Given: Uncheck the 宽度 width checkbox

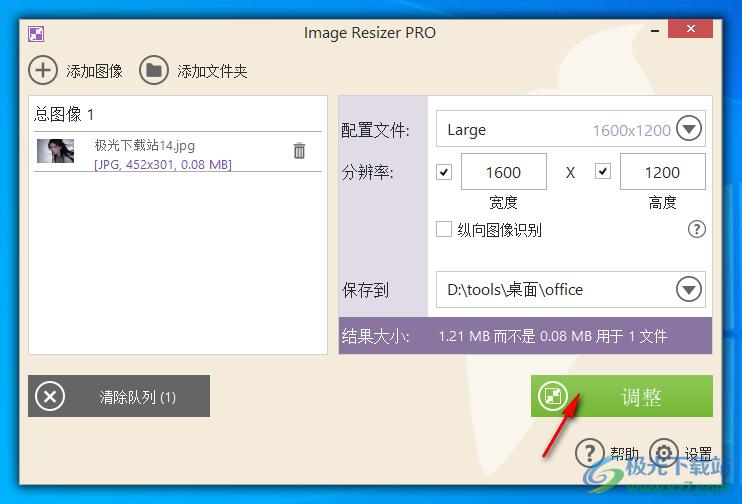Looking at the screenshot, I should point(445,172).
